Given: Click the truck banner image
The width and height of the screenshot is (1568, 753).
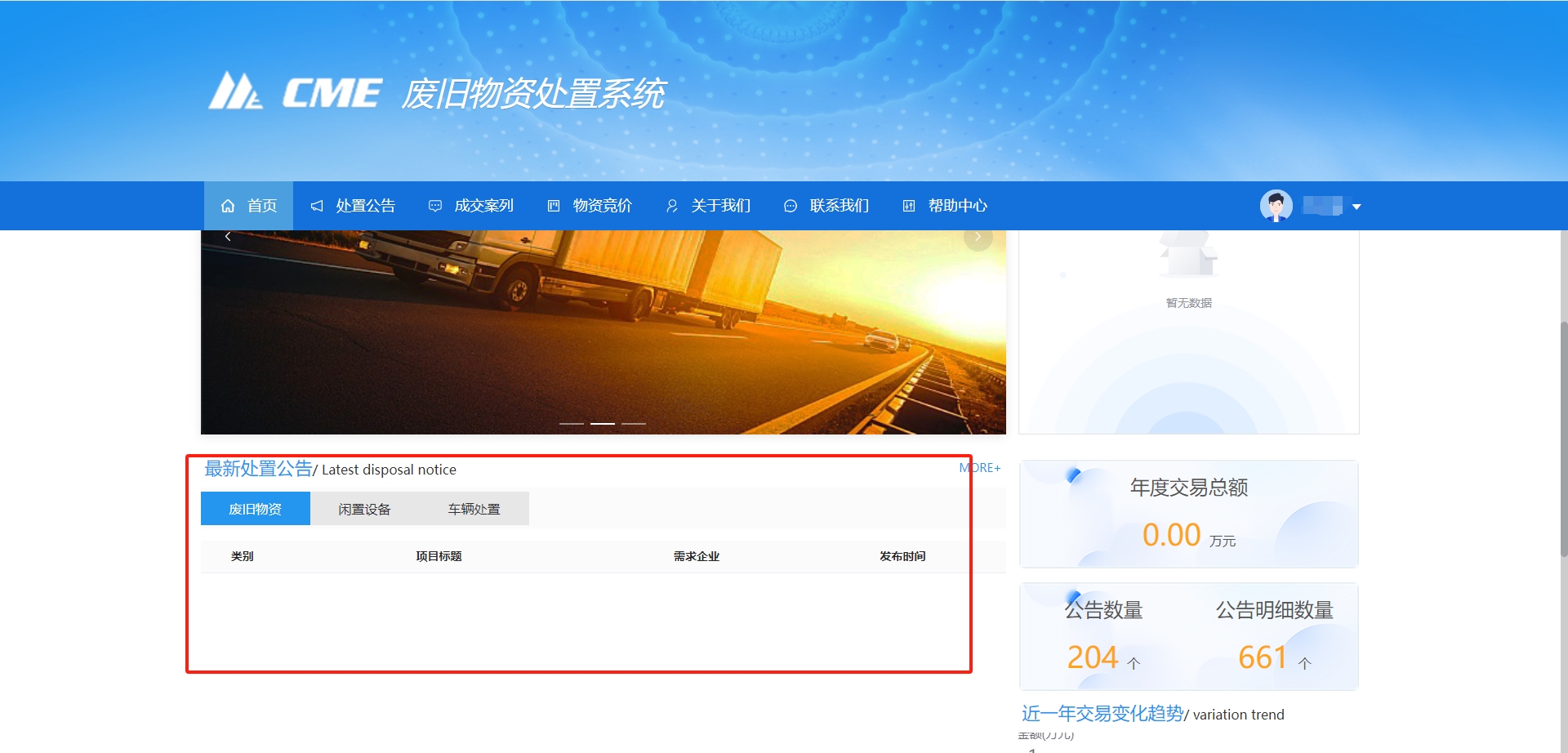Looking at the screenshot, I should pos(603,335).
